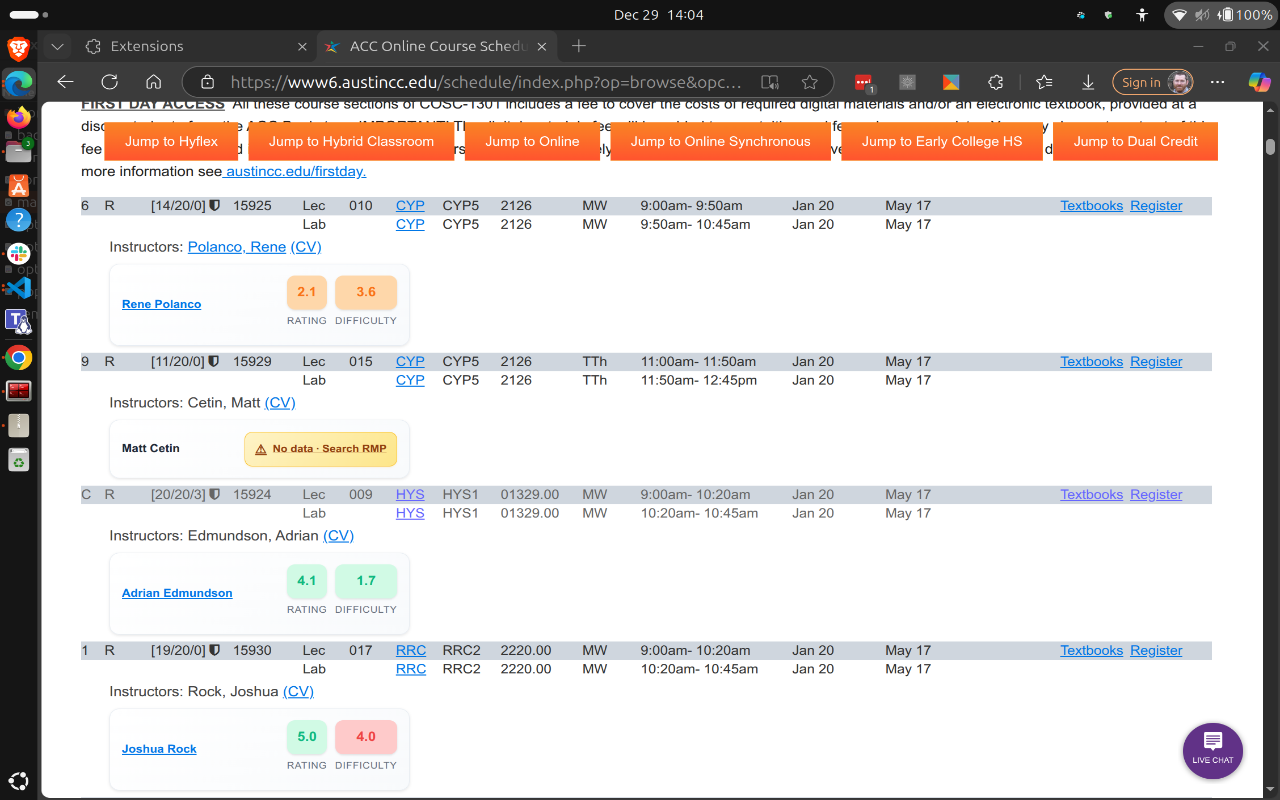
Task: Jump to the Hyflex section
Action: 171,141
